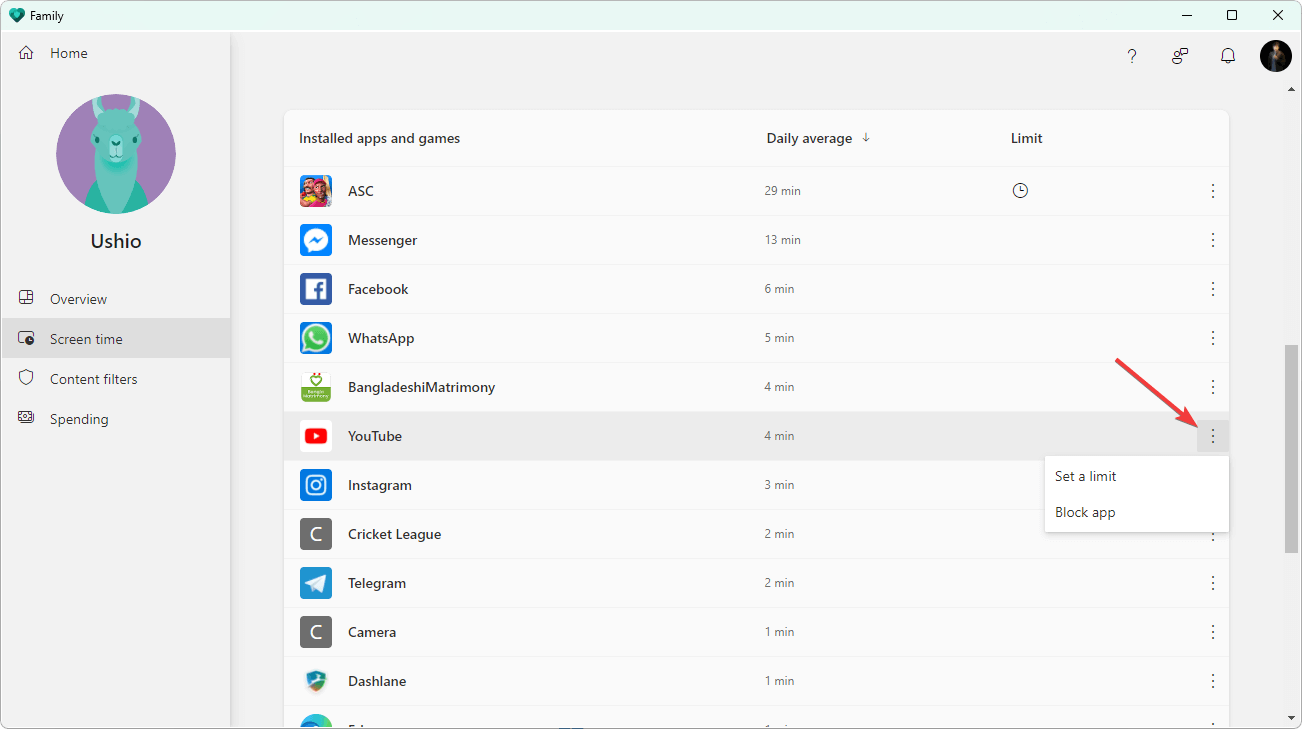The width and height of the screenshot is (1302, 729).
Task: Choose Block app for YouTube
Action: point(1137,513)
